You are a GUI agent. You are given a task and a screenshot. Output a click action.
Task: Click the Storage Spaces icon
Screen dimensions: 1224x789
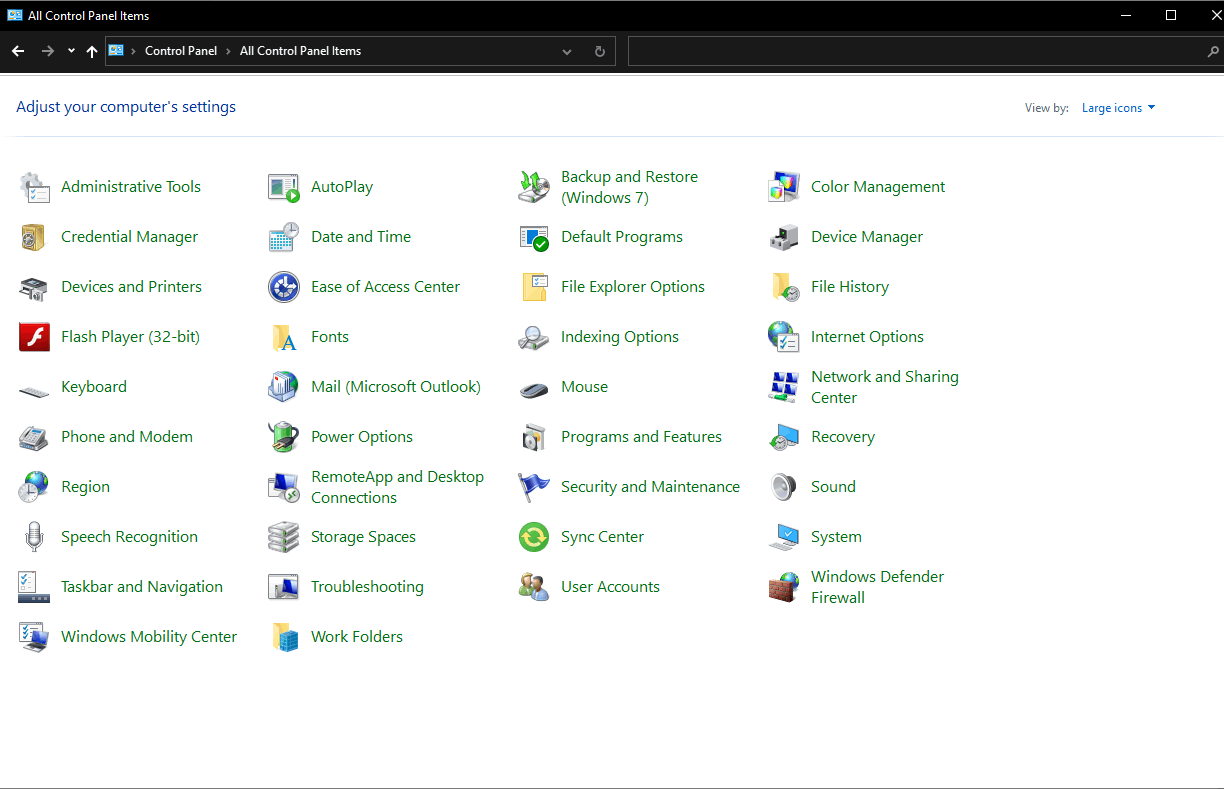[x=284, y=537]
